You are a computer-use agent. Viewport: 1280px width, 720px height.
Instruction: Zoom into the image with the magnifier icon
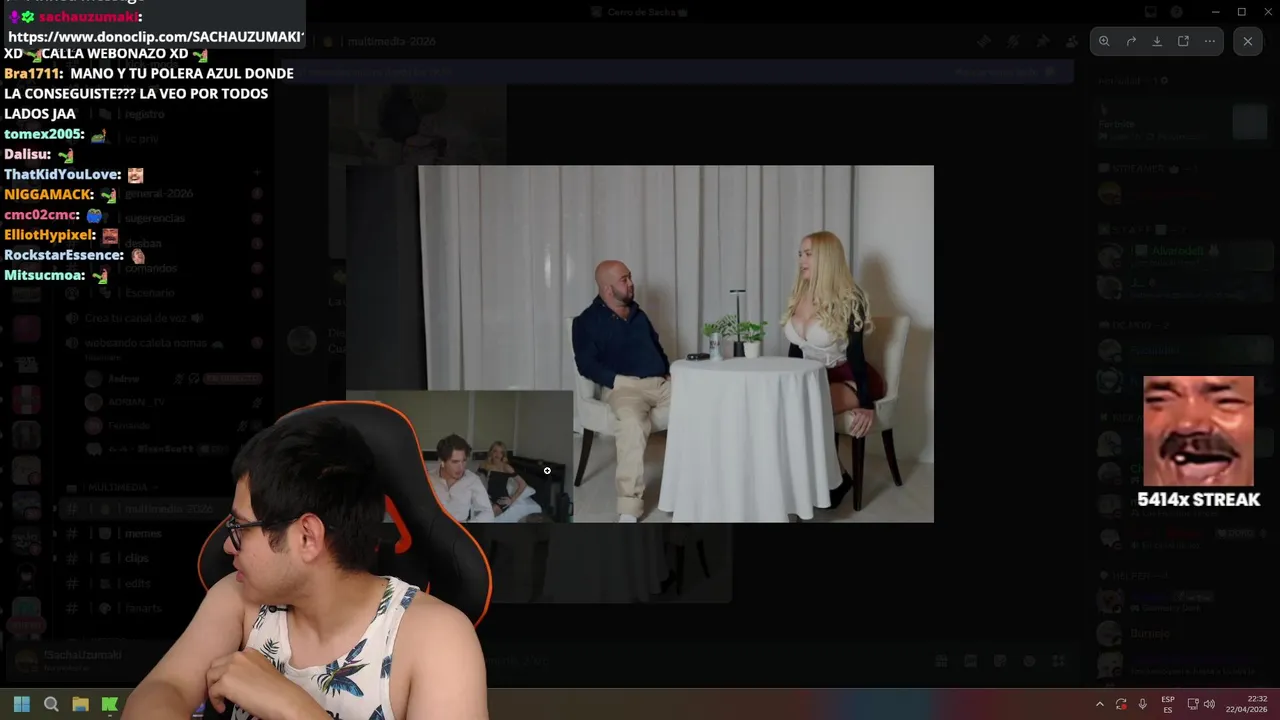point(1104,41)
